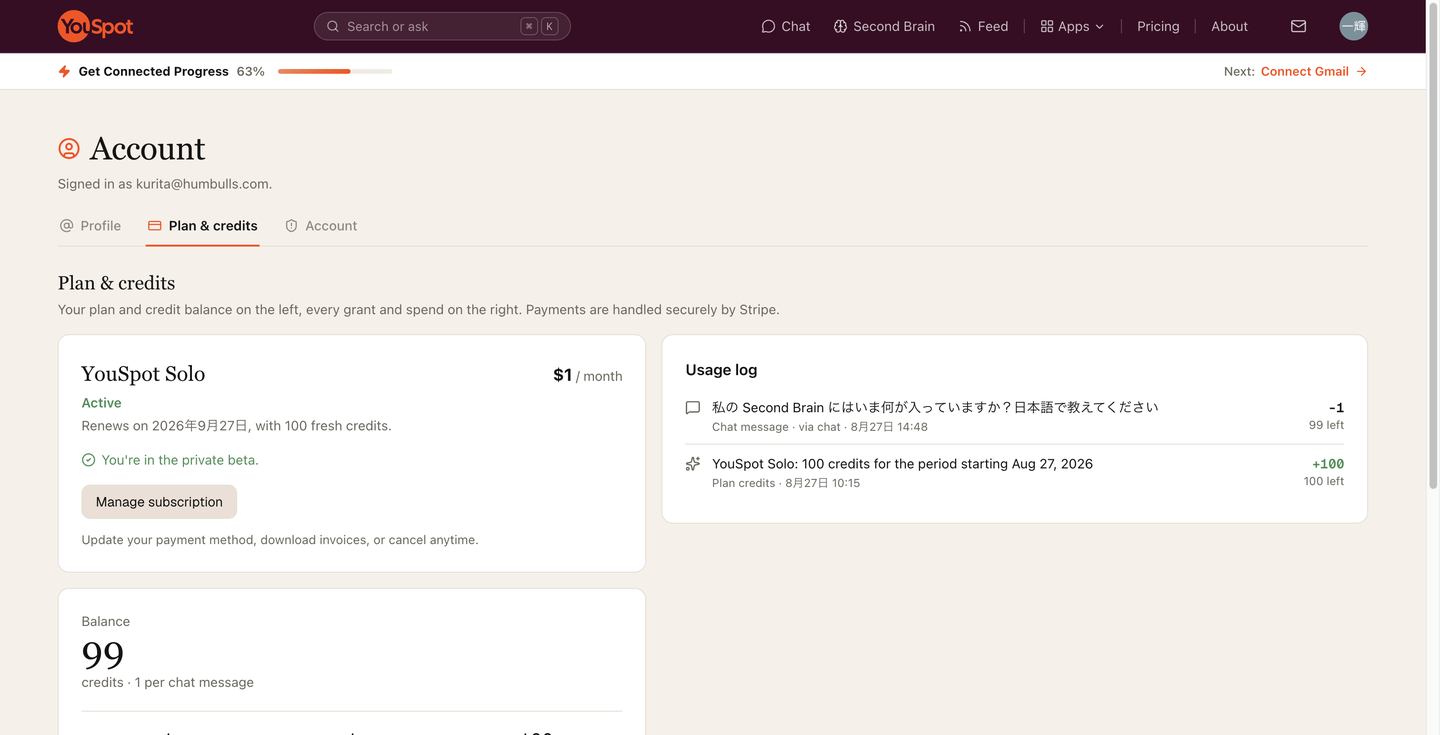Click the renewal date text
Screen dimensions: 1440x735
pos(236,426)
